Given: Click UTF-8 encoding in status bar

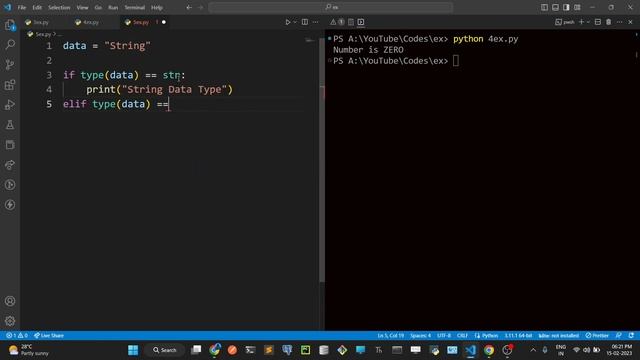Looking at the screenshot, I should [444, 336].
